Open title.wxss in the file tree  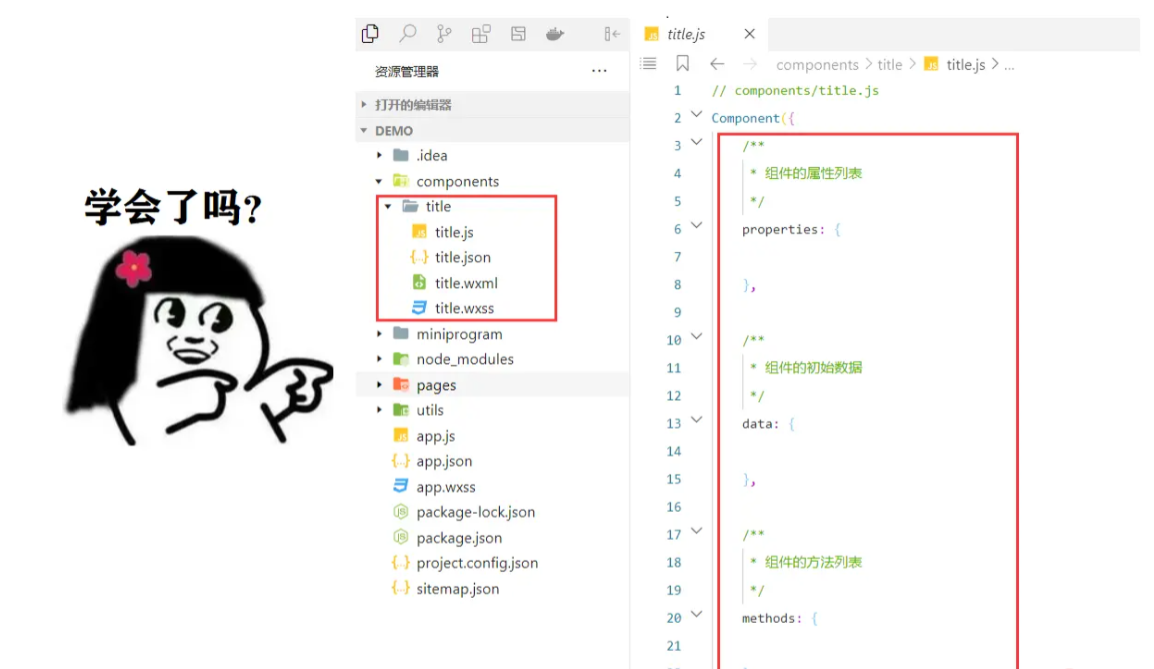coord(464,308)
